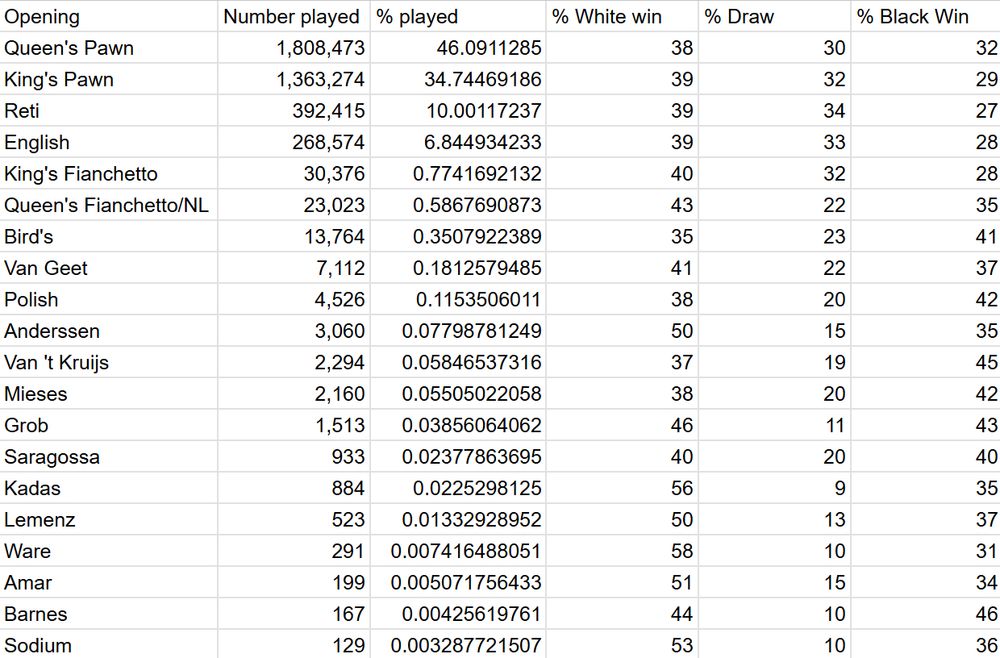Select the Number played header cell
The width and height of the screenshot is (1000, 658).
(x=291, y=17)
